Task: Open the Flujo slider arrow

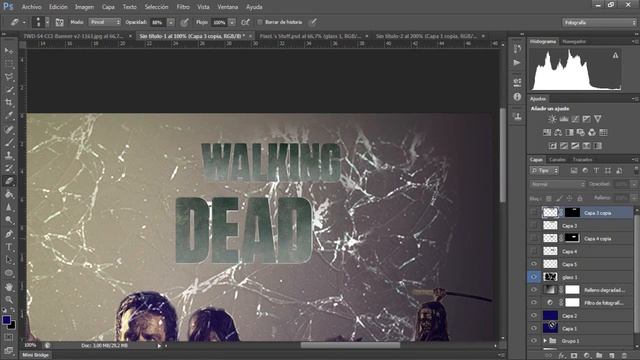Action: pyautogui.click(x=232, y=22)
